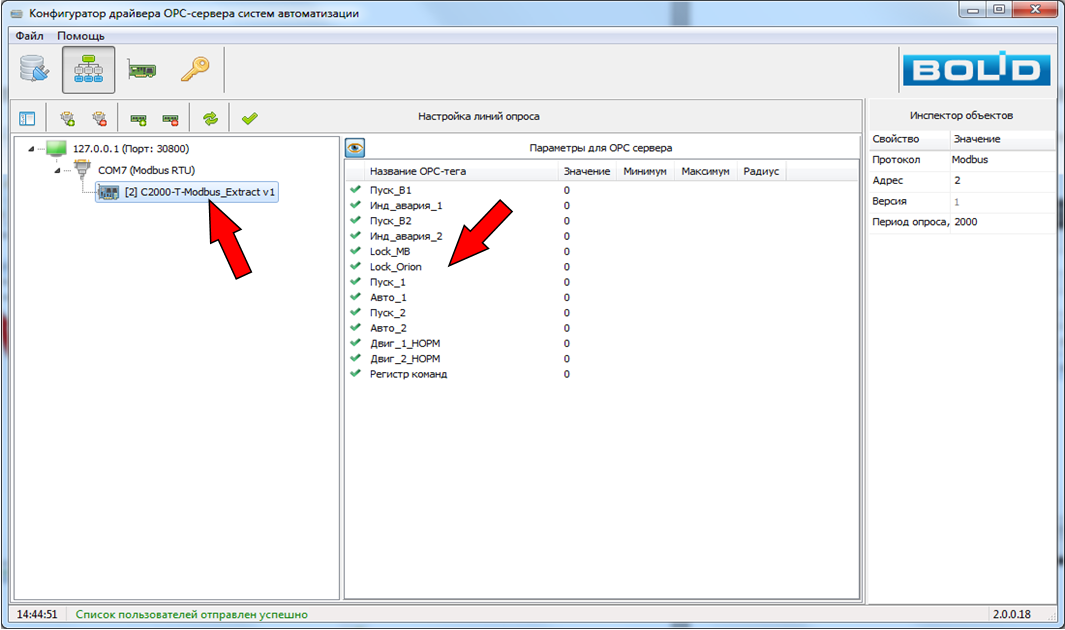Click the remove port icon
1065x630 pixels.
pyautogui.click(x=99, y=118)
